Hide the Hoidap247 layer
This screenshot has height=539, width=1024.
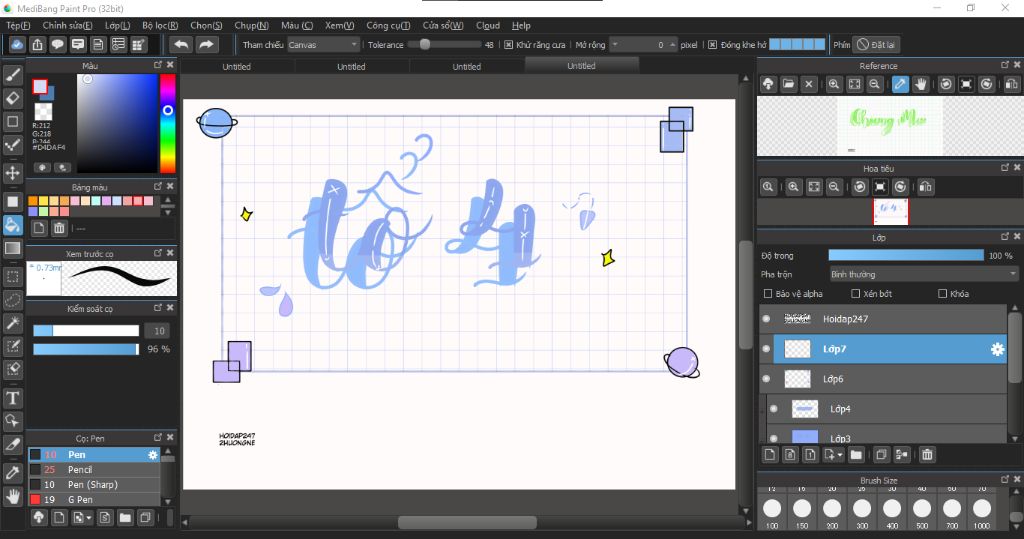767,319
